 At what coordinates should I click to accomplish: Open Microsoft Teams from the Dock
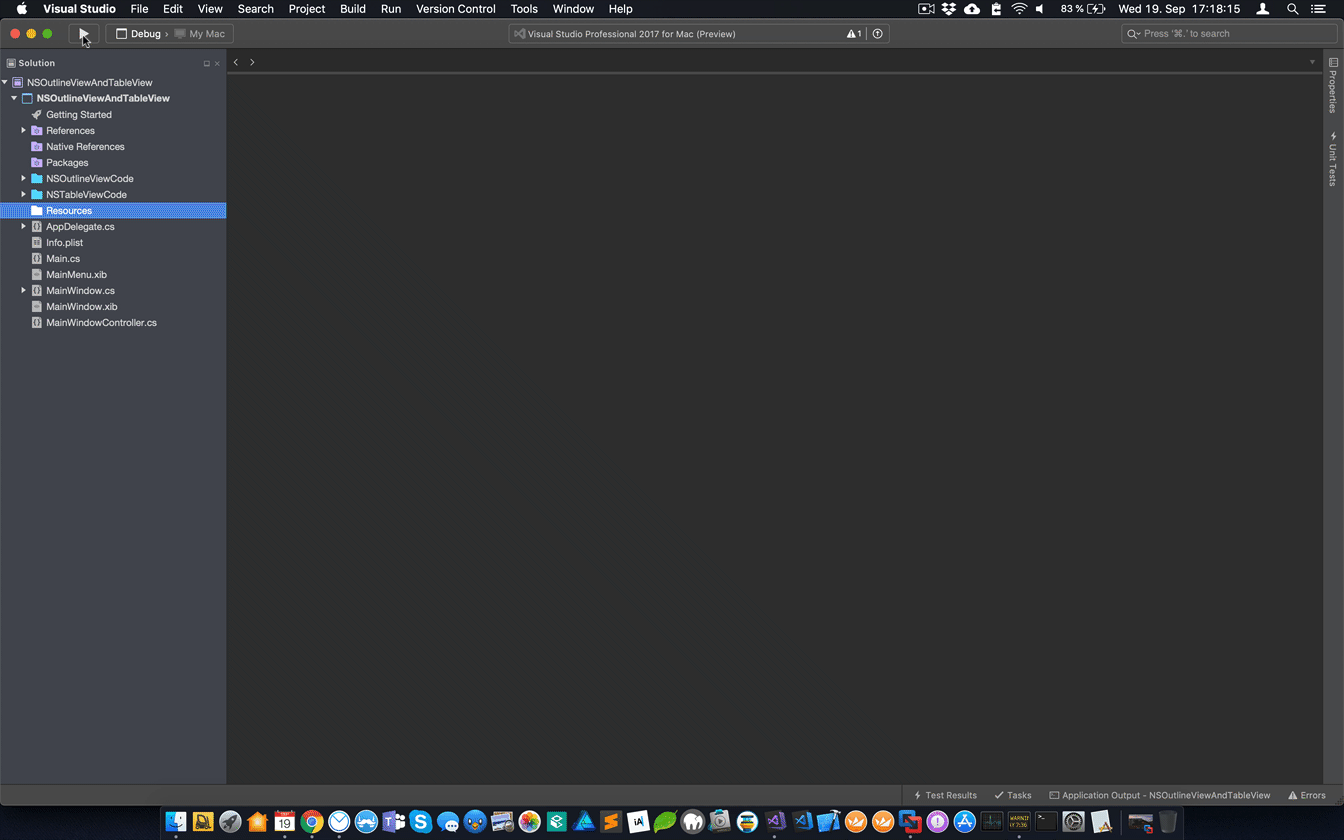coord(393,822)
